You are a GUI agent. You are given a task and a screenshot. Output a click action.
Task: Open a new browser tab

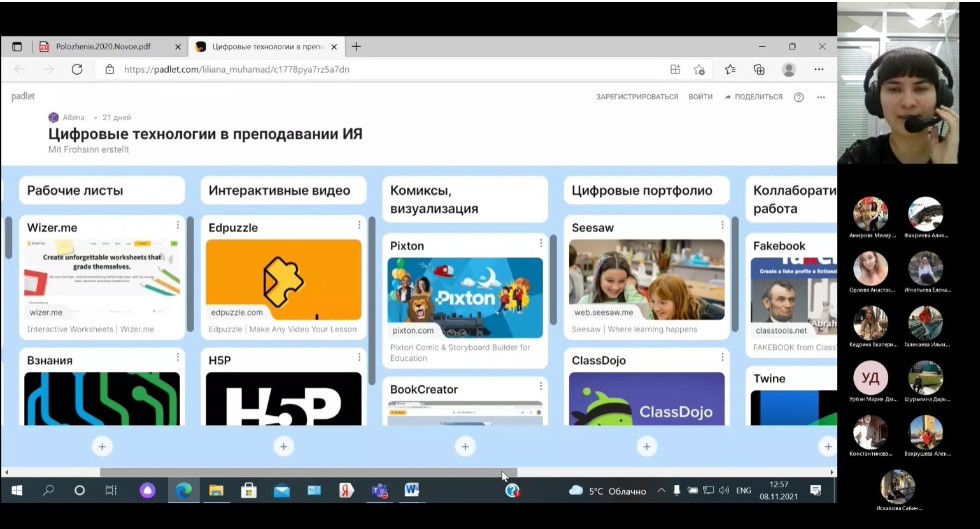[x=356, y=47]
